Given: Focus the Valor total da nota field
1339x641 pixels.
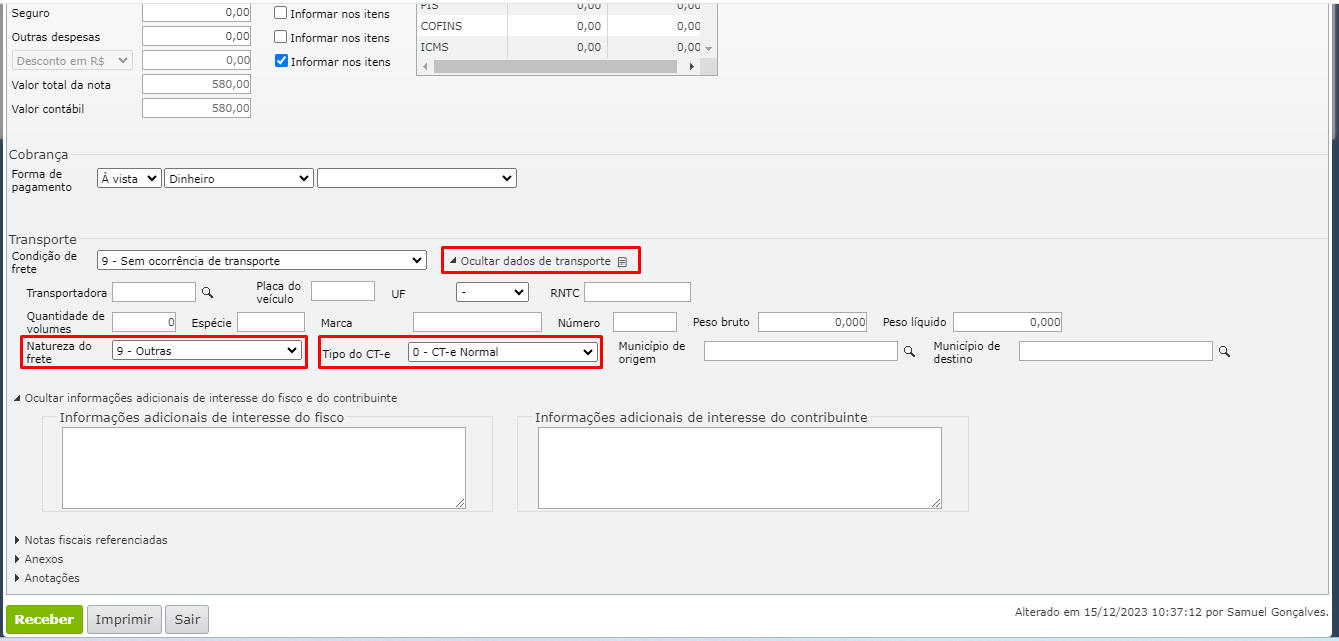Looking at the screenshot, I should tap(197, 84).
